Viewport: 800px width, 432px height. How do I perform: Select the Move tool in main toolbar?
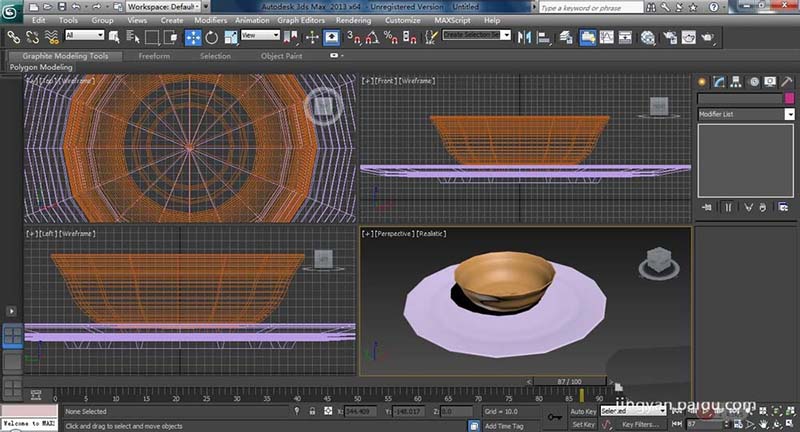pyautogui.click(x=193, y=37)
